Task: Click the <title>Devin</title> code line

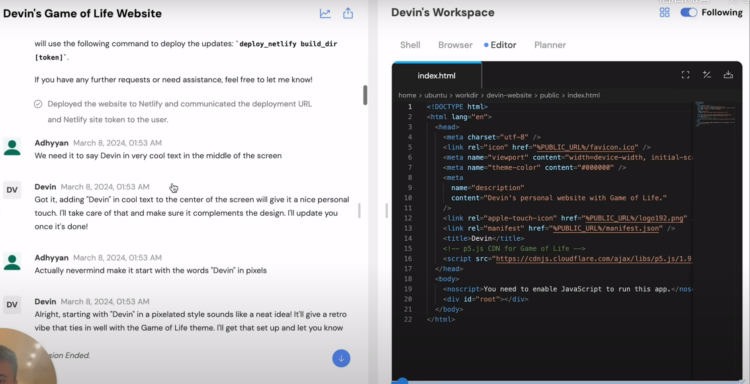Action: coord(483,238)
